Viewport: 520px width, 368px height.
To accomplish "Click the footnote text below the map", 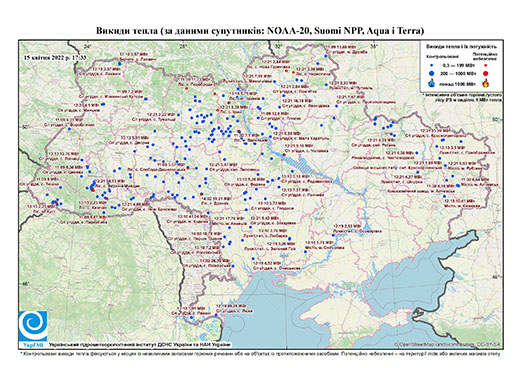I will click(x=260, y=353).
